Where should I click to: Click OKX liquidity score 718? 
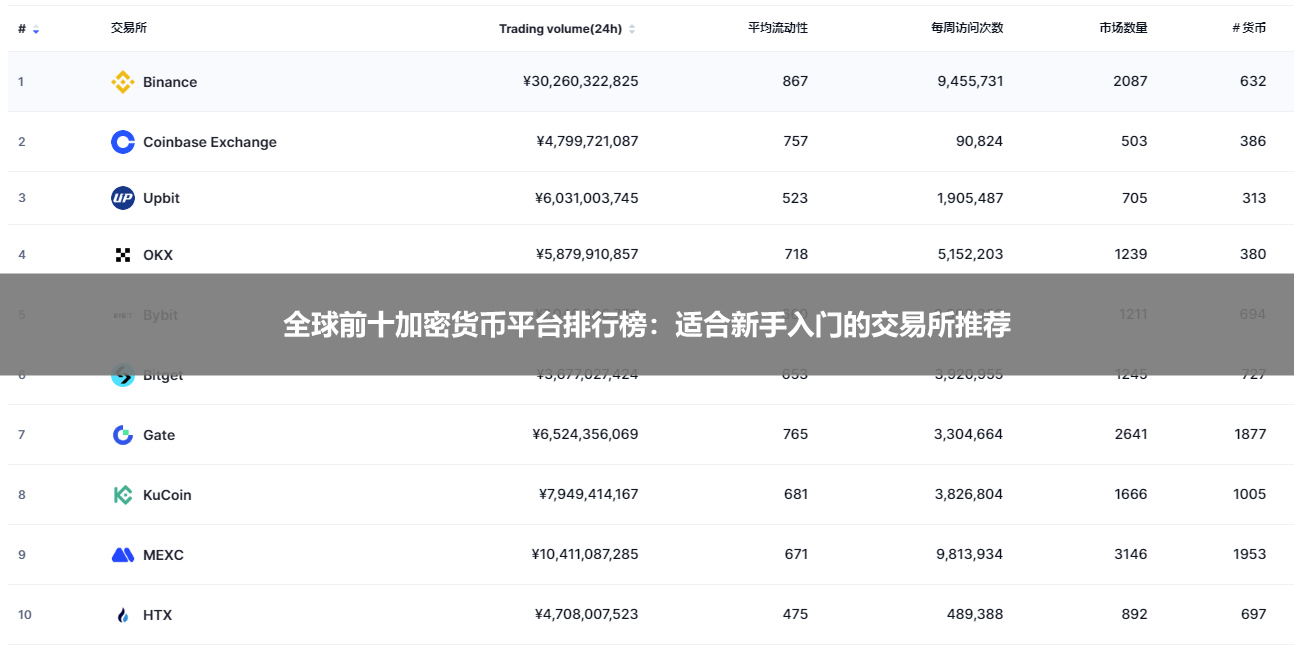[796, 254]
